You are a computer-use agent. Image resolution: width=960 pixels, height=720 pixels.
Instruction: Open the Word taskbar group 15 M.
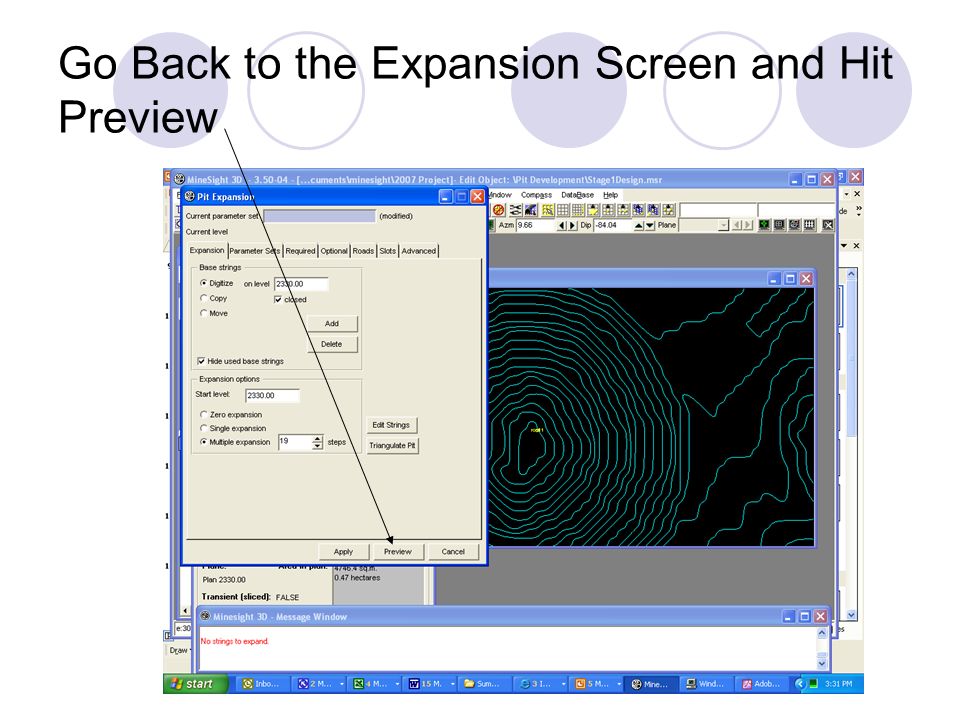click(427, 684)
